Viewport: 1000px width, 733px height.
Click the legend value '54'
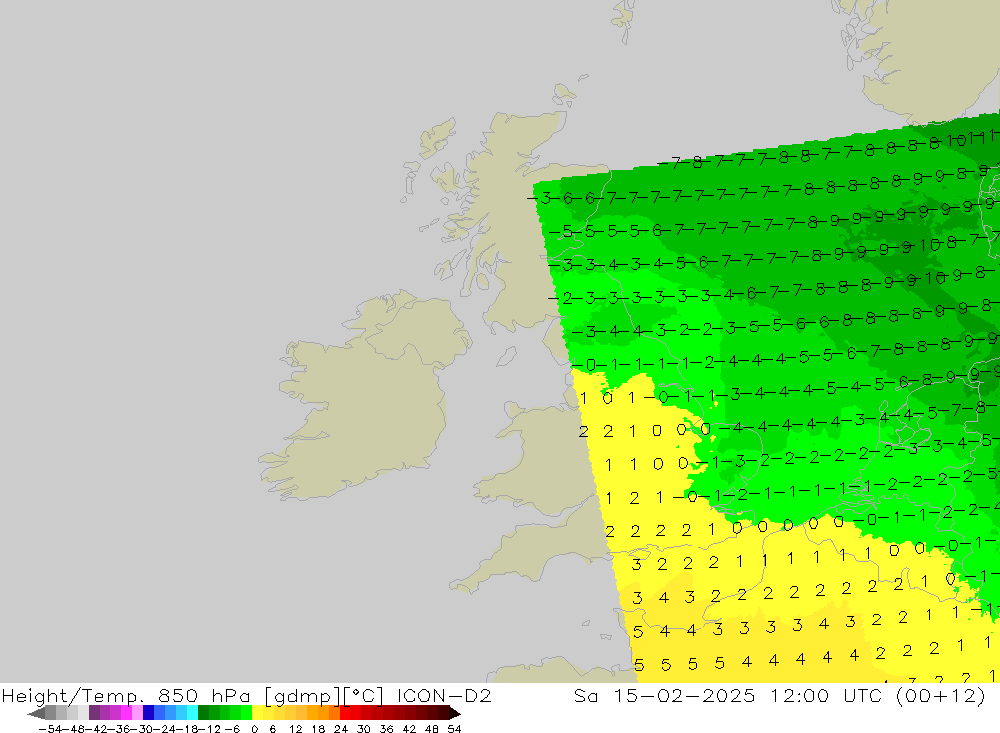[x=454, y=729]
